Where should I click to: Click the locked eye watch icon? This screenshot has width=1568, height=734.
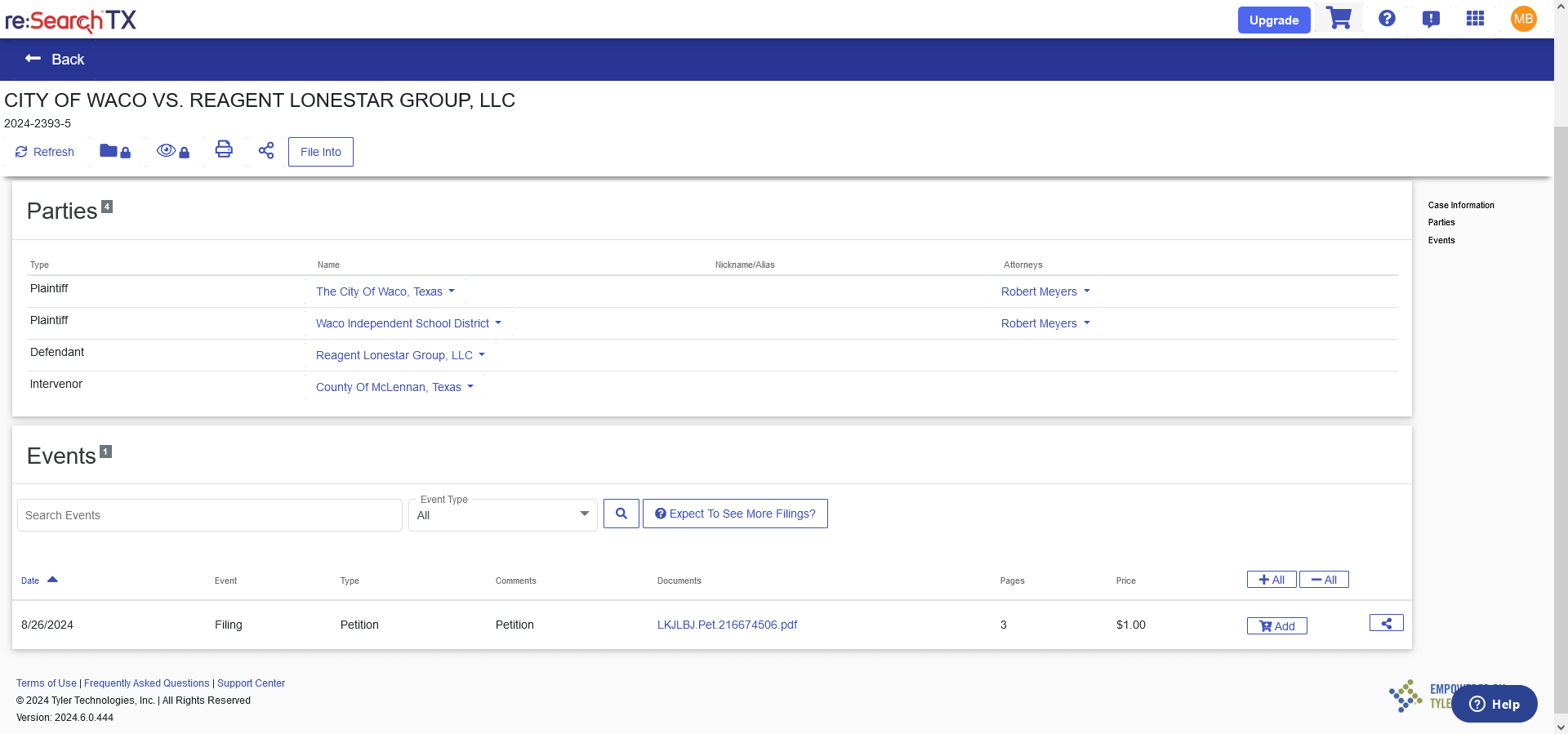tap(173, 151)
